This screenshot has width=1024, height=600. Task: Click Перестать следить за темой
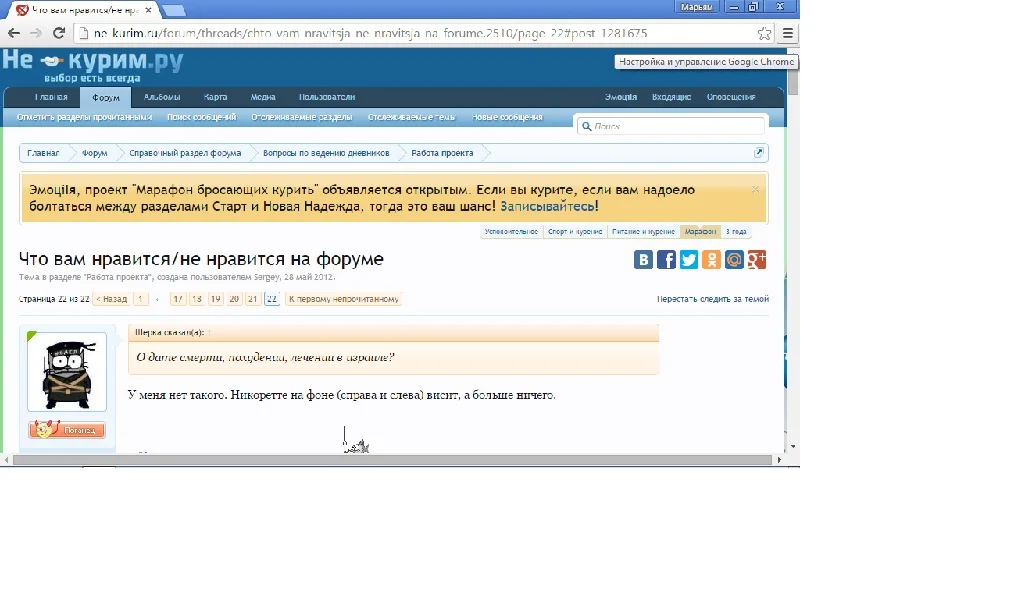715,297
